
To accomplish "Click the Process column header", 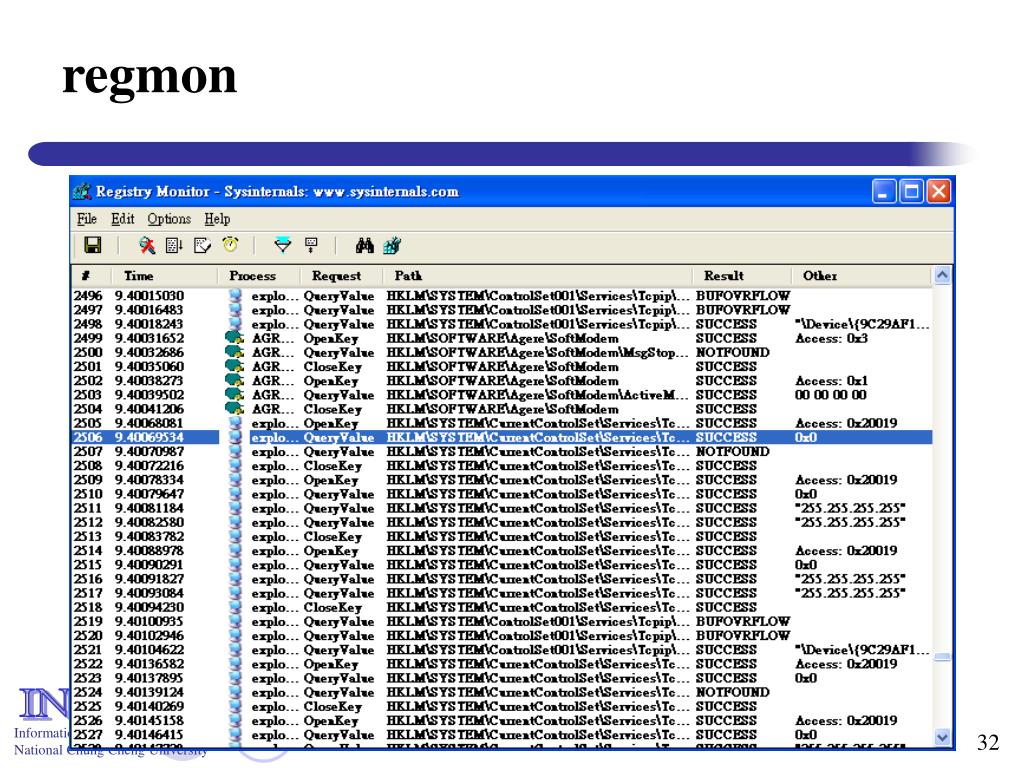I will click(259, 276).
